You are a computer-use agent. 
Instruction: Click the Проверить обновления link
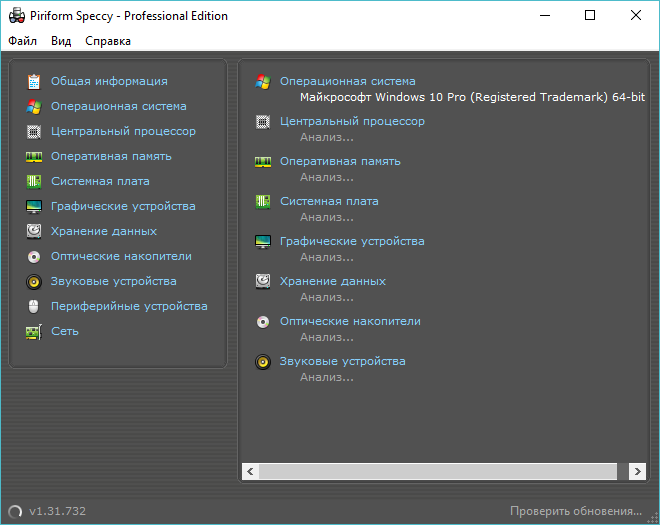(x=575, y=511)
